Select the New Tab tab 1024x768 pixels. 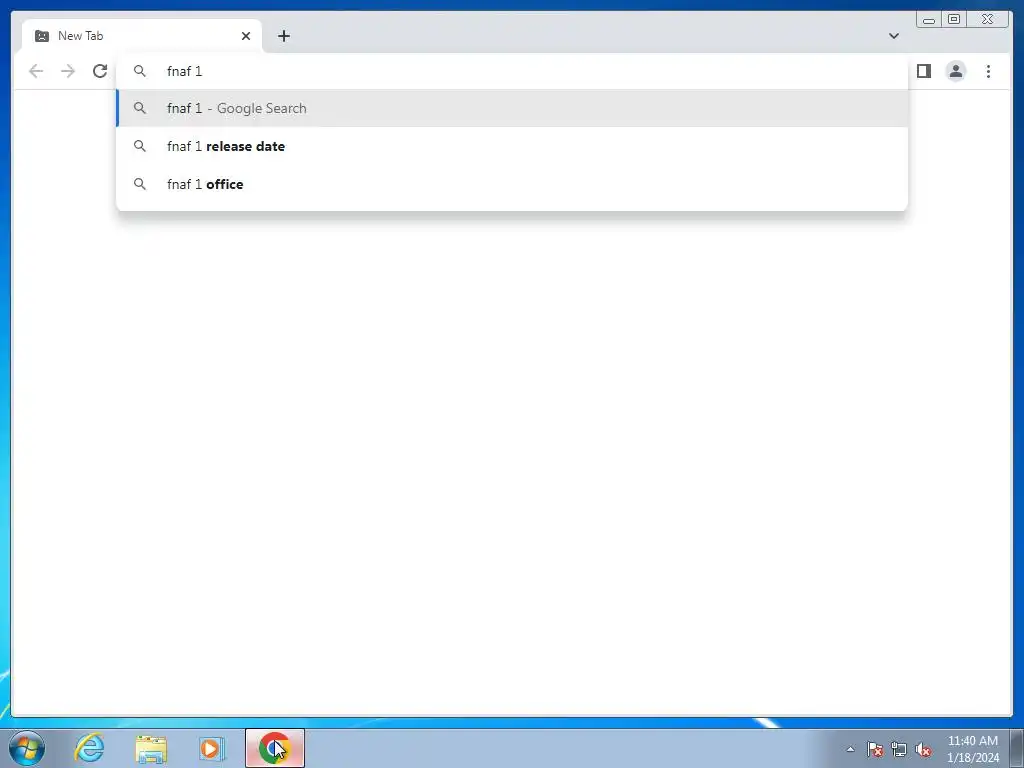click(141, 36)
